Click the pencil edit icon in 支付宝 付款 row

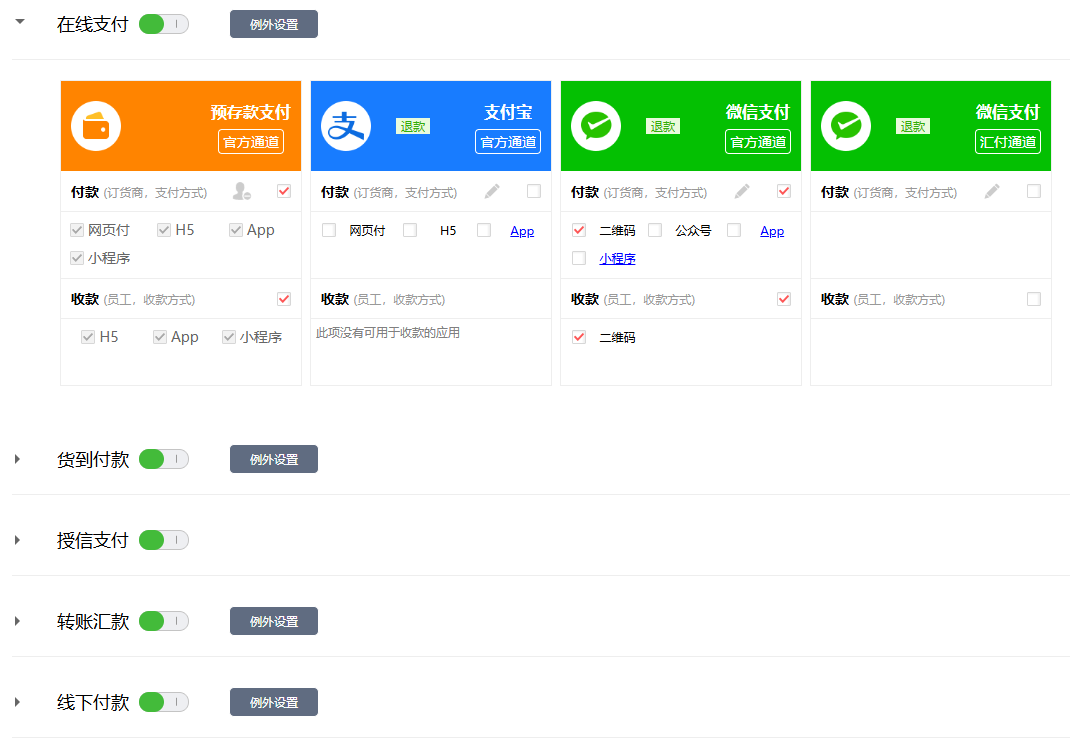pos(491,191)
